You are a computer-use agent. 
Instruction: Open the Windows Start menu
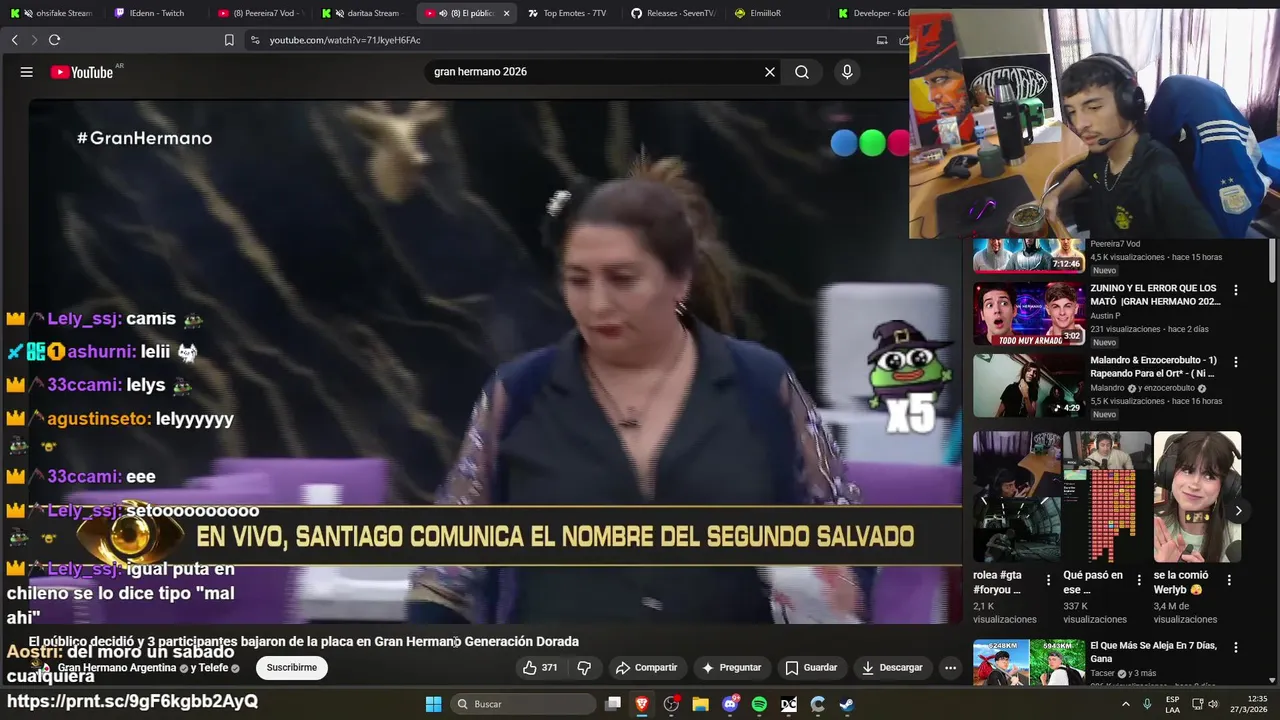coord(433,704)
